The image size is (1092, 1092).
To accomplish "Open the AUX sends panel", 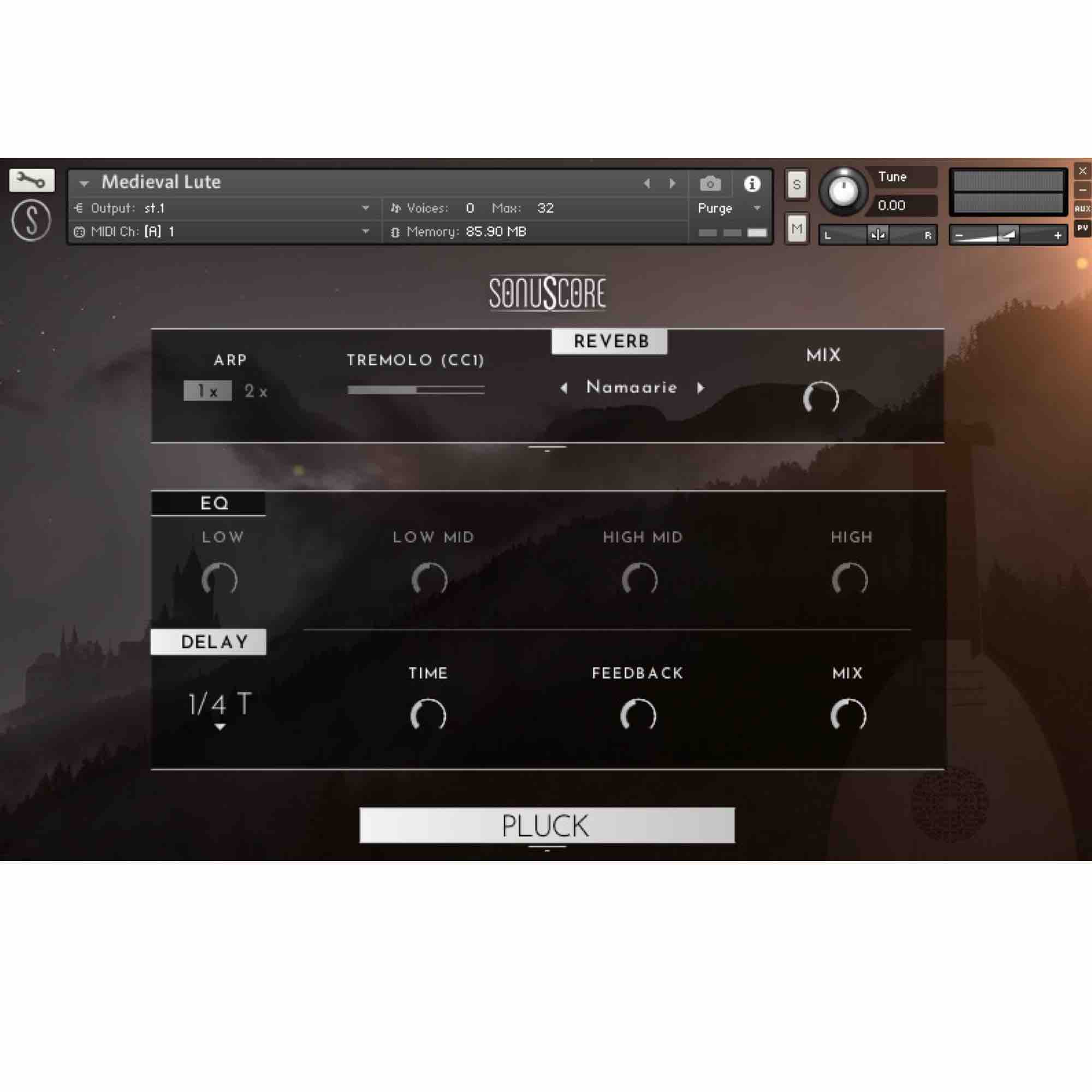I will [x=1082, y=209].
